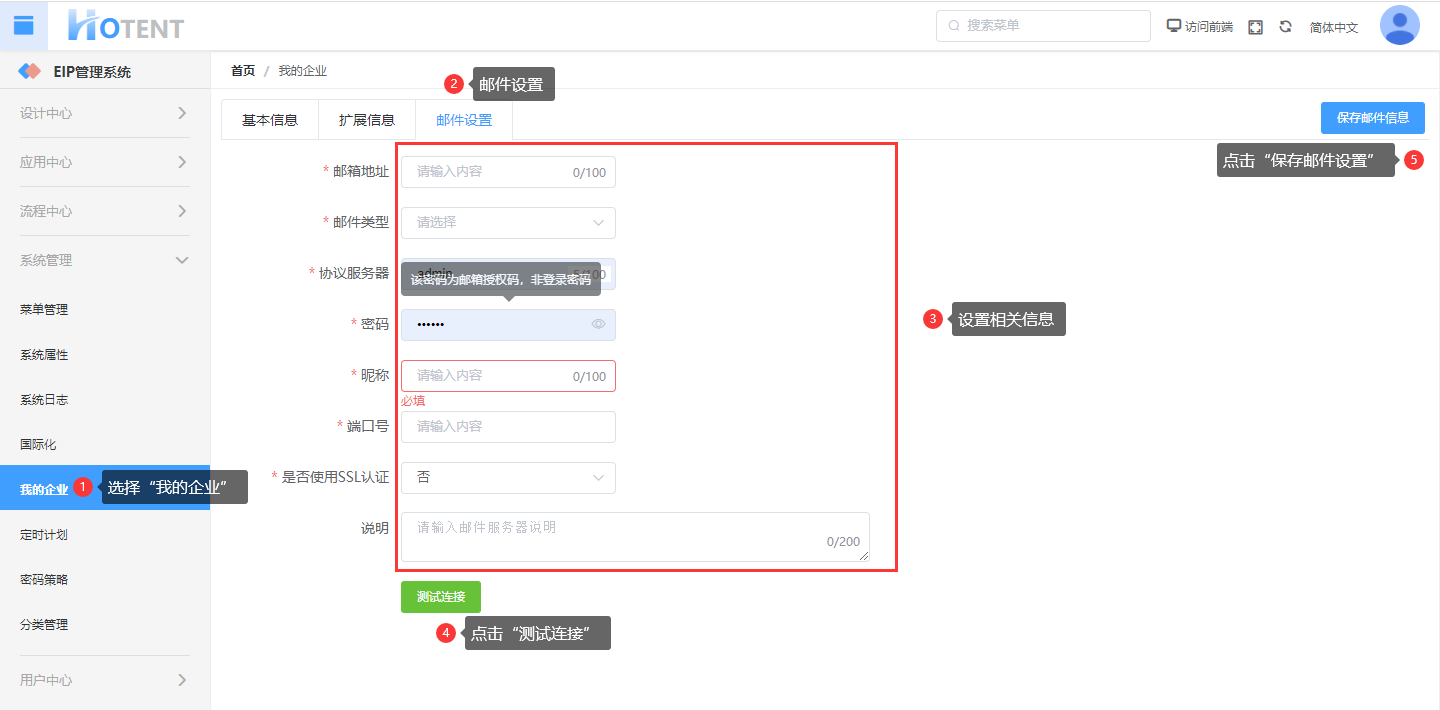Expand the 用户中心 sidebar menu
Image resolution: width=1440 pixels, height=710 pixels.
point(105,680)
